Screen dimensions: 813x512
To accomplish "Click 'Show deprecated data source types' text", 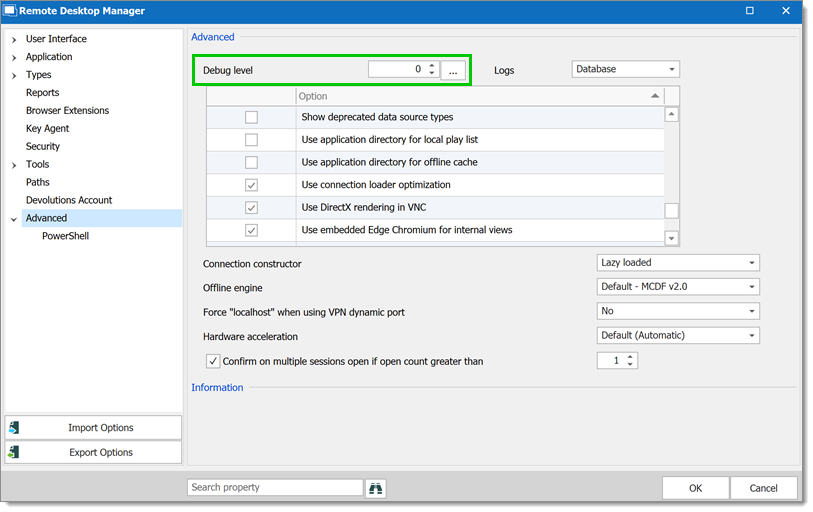I will (377, 117).
